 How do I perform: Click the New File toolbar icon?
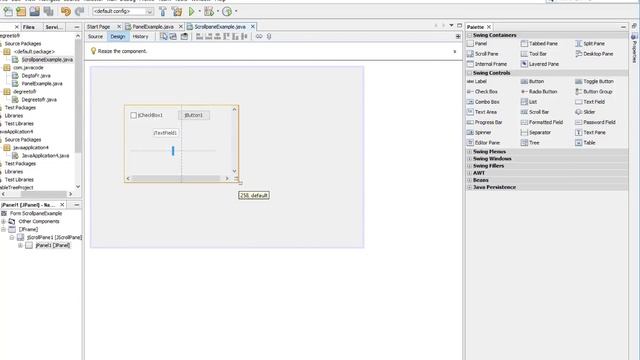(x=8, y=11)
